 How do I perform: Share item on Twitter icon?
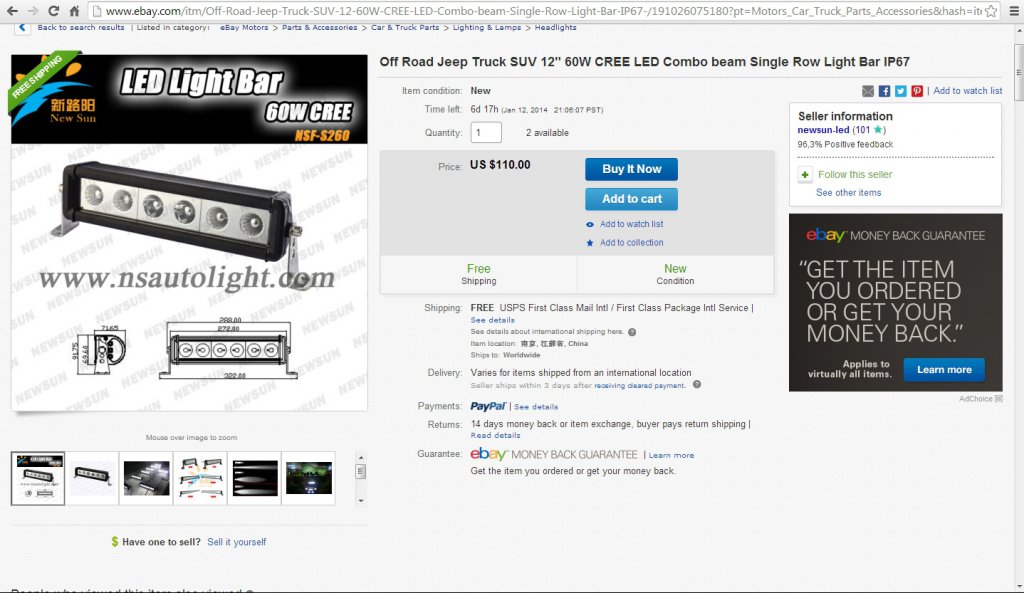[901, 91]
